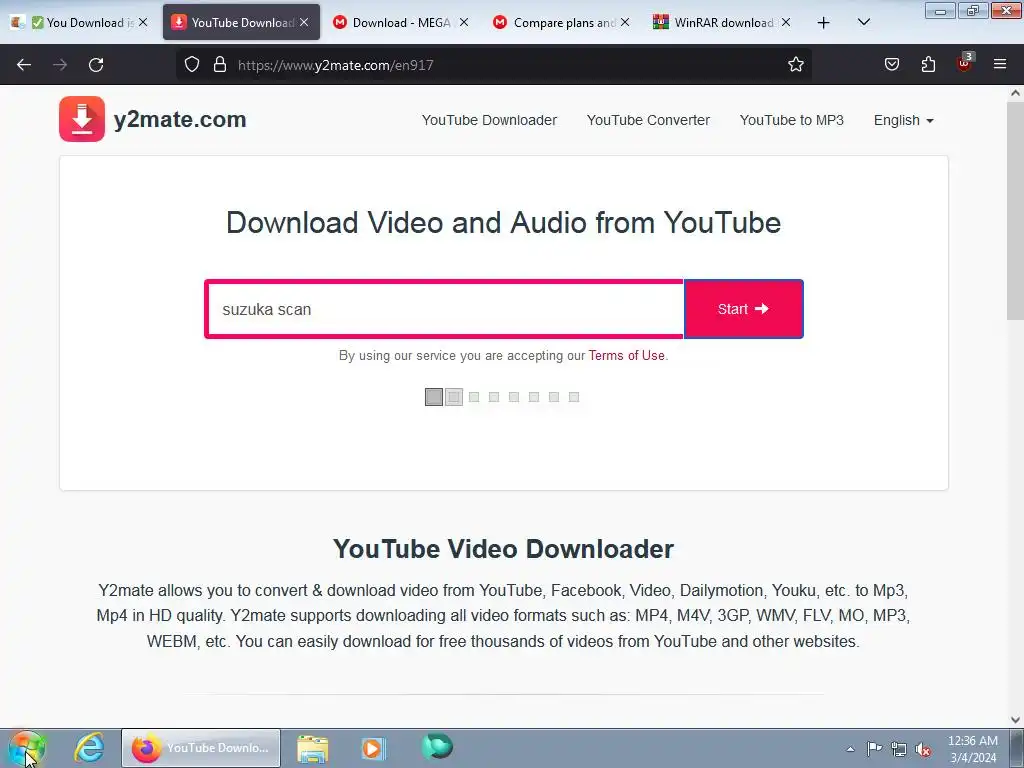This screenshot has width=1024, height=768.
Task: Open the green bird app on the taskbar
Action: tap(437, 746)
